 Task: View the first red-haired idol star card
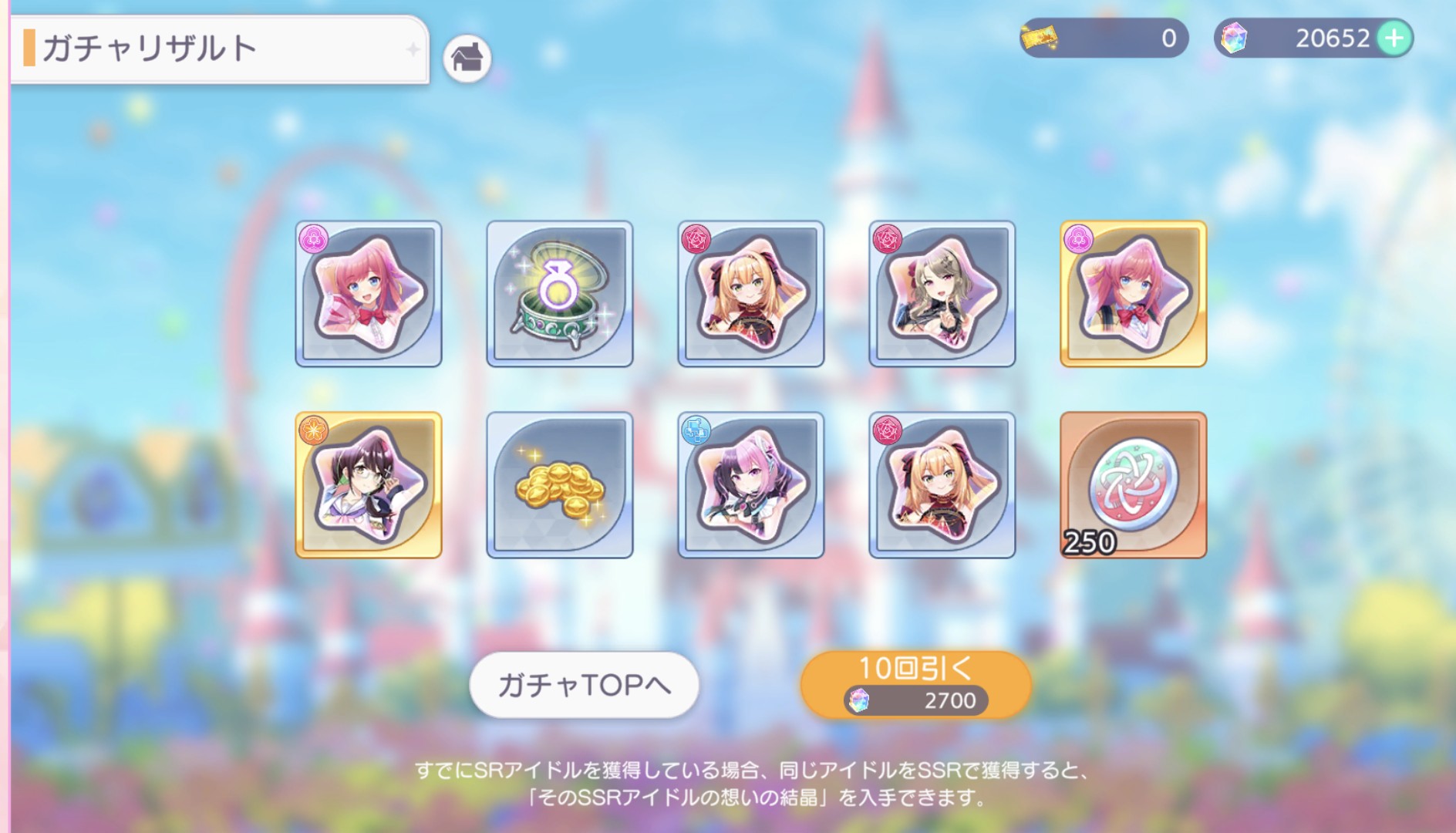click(369, 294)
